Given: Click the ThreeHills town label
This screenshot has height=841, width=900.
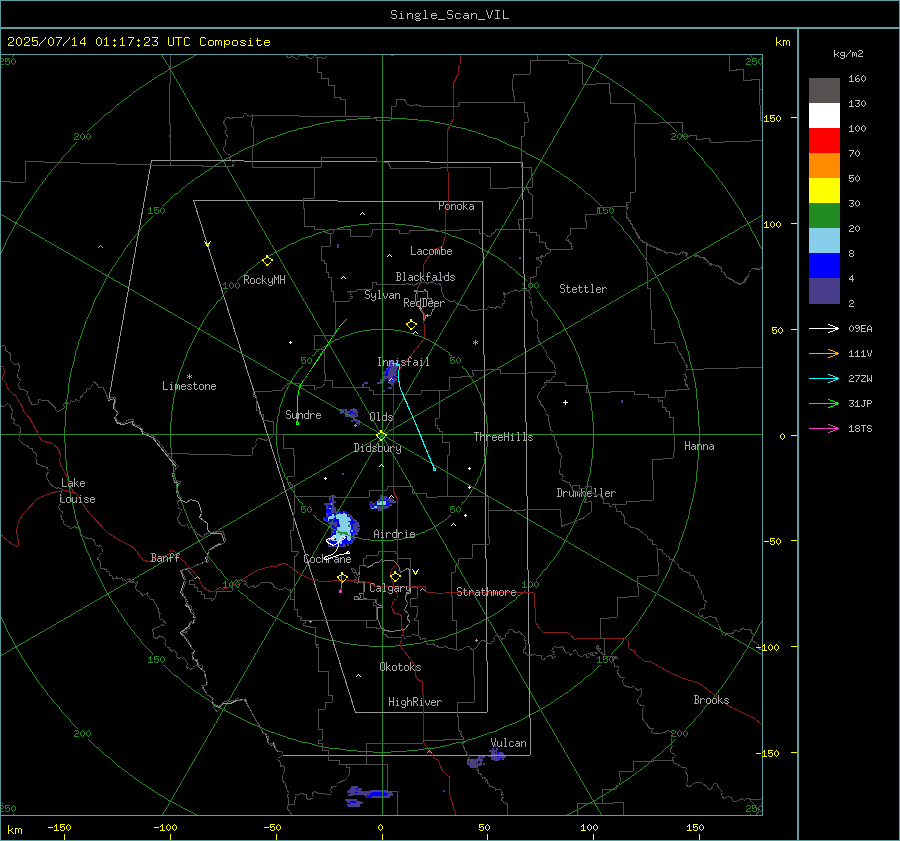Looking at the screenshot, I should 503,437.
